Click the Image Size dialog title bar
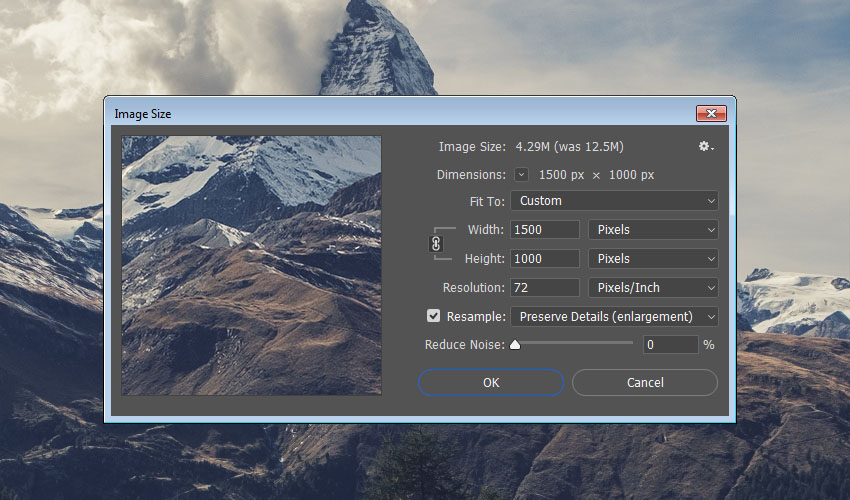Image resolution: width=850 pixels, height=500 pixels. (x=400, y=114)
